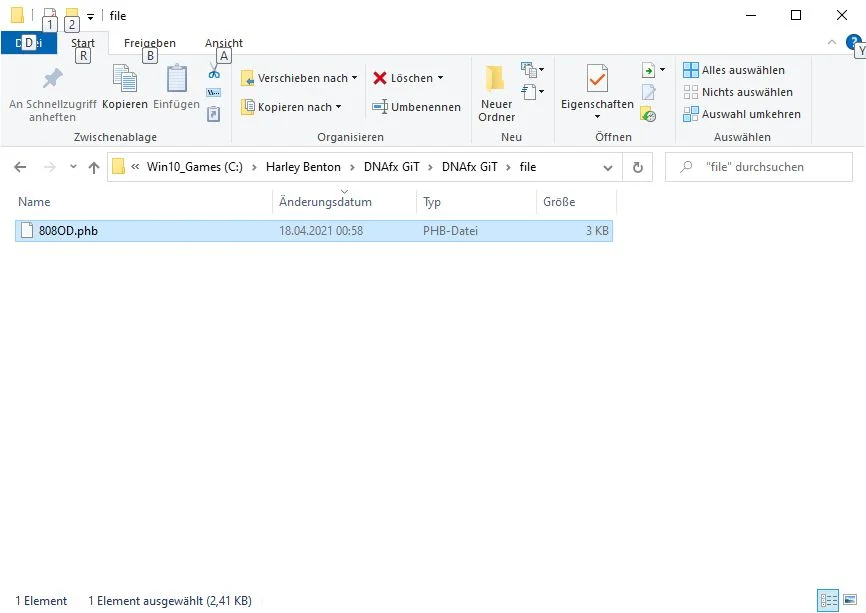The height and width of the screenshot is (613, 866).
Task: Create Neuer Ordner
Action: pyautogui.click(x=496, y=94)
